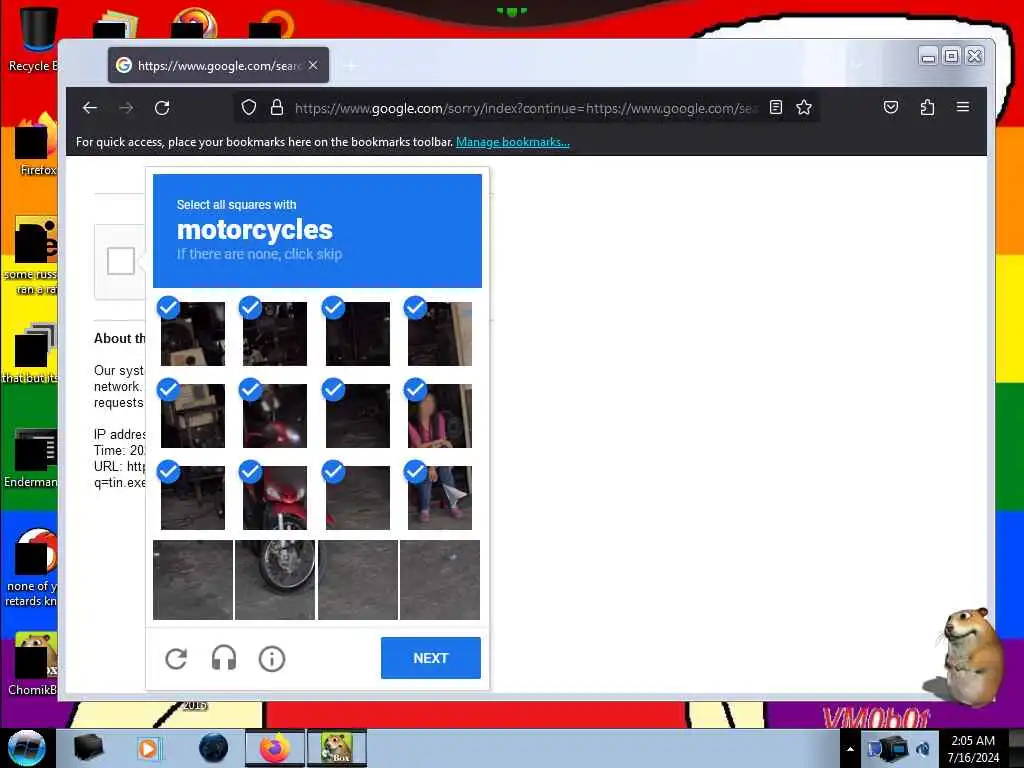Click the address bar URL field

coord(526,108)
